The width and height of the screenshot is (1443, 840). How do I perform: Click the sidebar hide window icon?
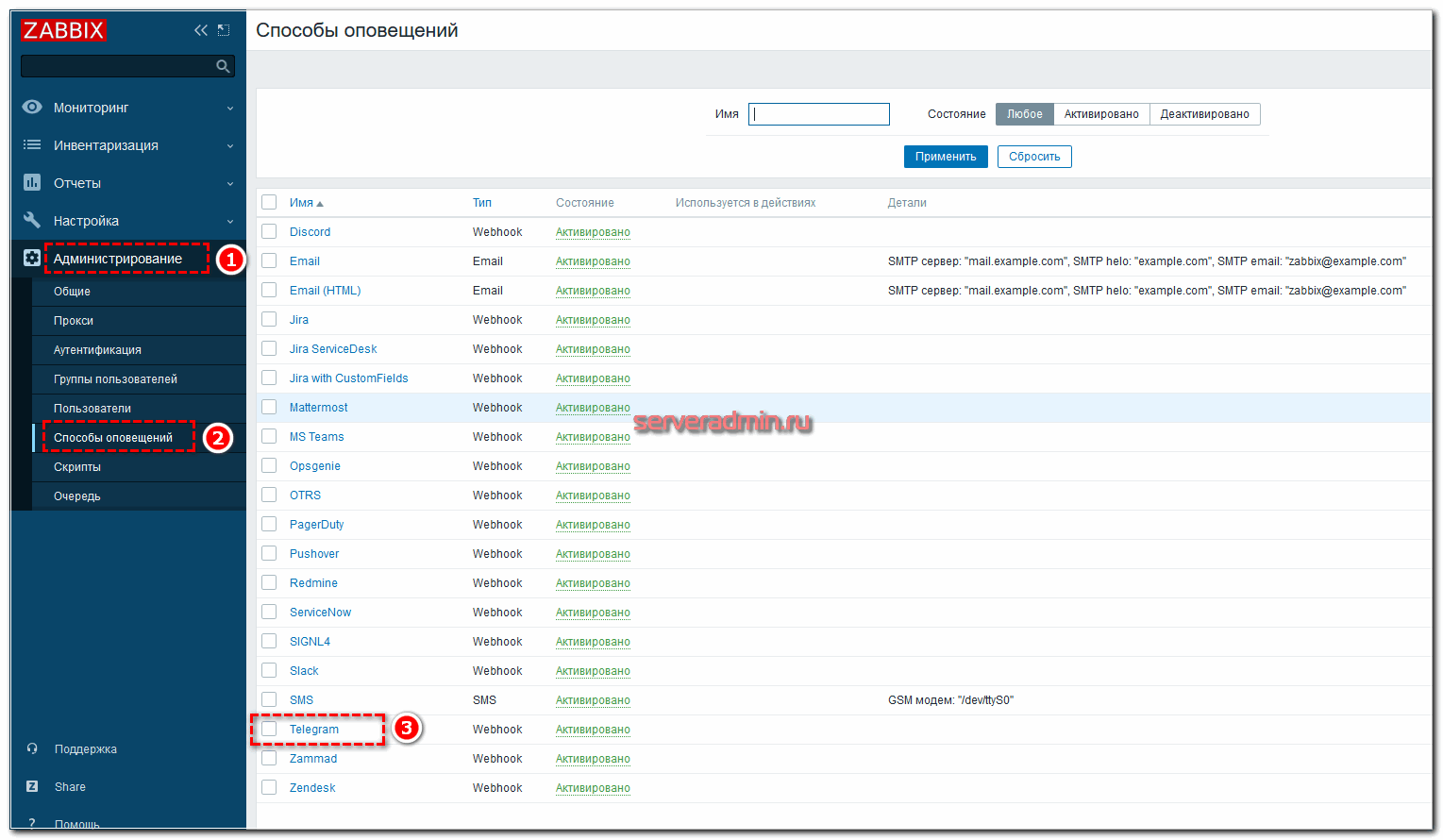click(224, 30)
